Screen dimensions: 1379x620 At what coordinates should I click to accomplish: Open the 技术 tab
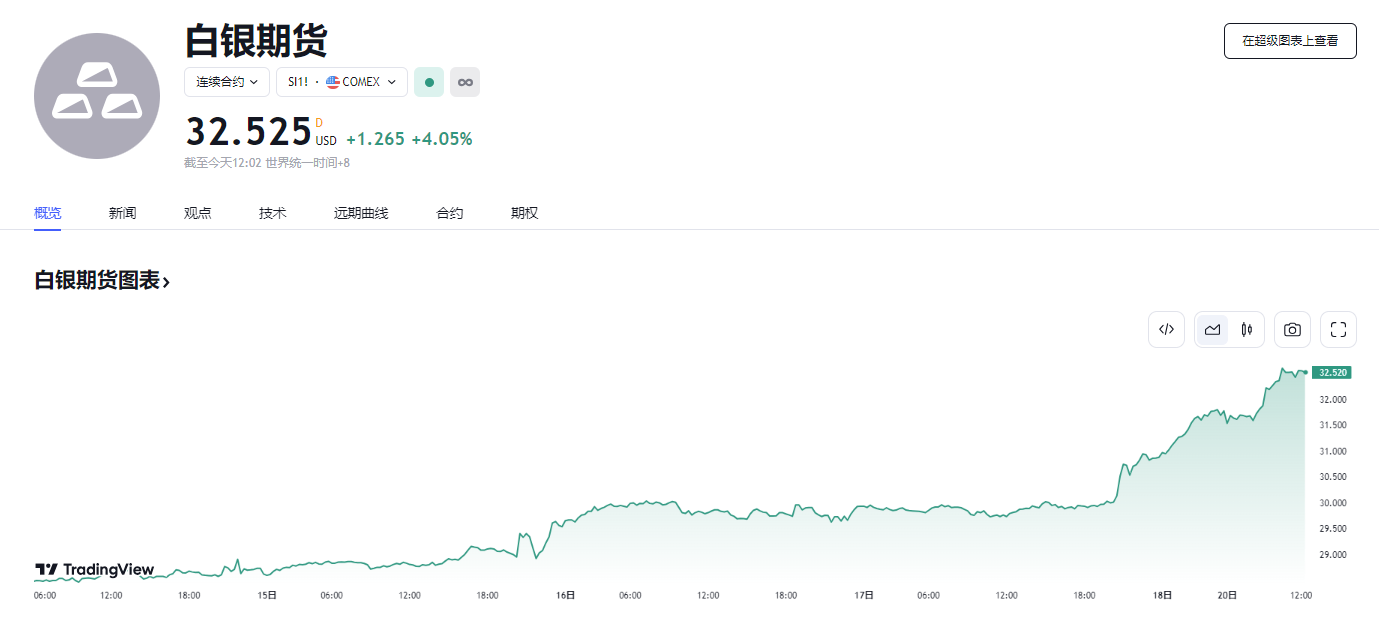pos(272,213)
